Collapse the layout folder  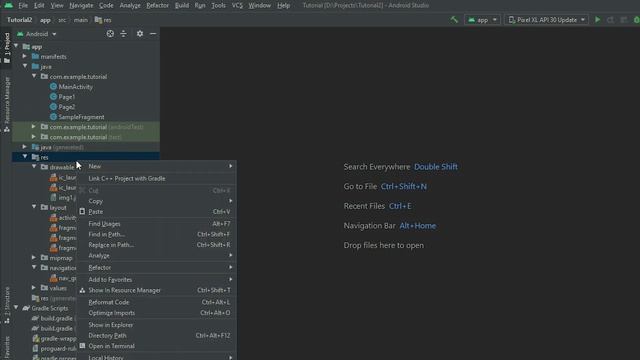pyautogui.click(x=34, y=207)
